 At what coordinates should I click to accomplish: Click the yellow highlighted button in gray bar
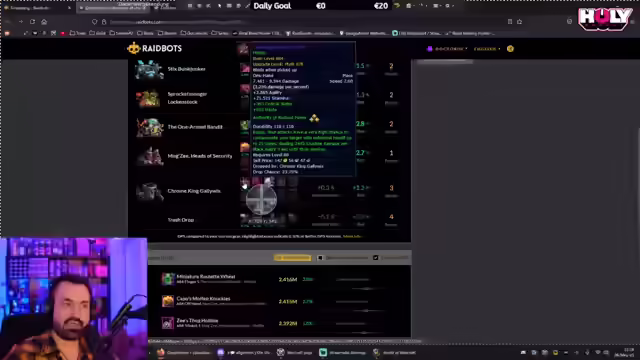coord(293,258)
